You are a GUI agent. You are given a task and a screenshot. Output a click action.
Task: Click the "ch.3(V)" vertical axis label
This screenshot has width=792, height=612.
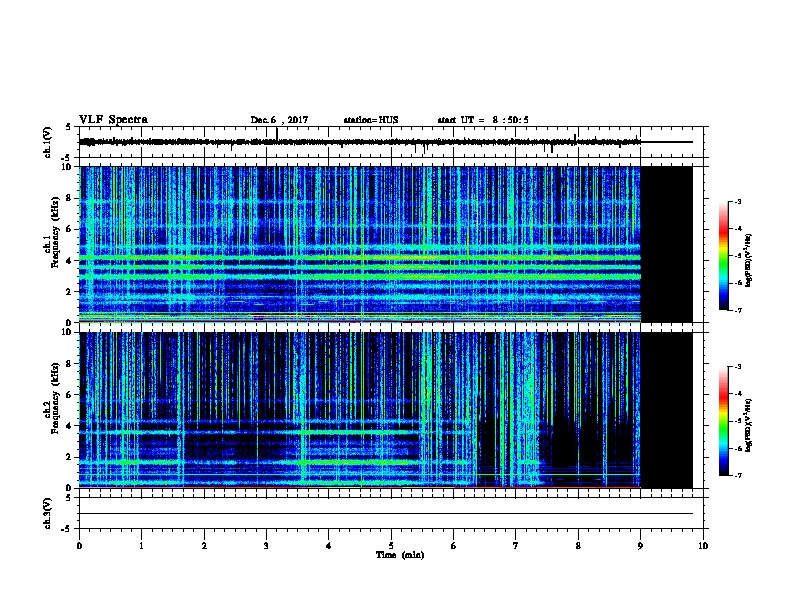click(47, 513)
